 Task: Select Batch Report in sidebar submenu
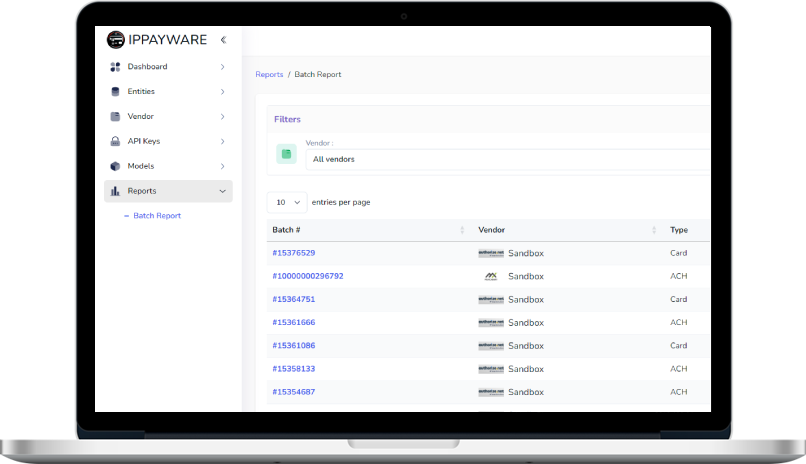[157, 216]
